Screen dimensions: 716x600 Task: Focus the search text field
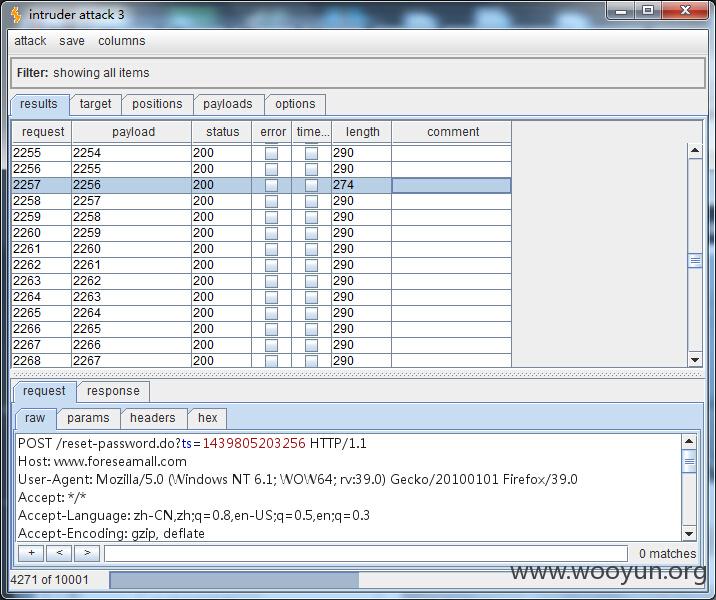click(x=366, y=553)
